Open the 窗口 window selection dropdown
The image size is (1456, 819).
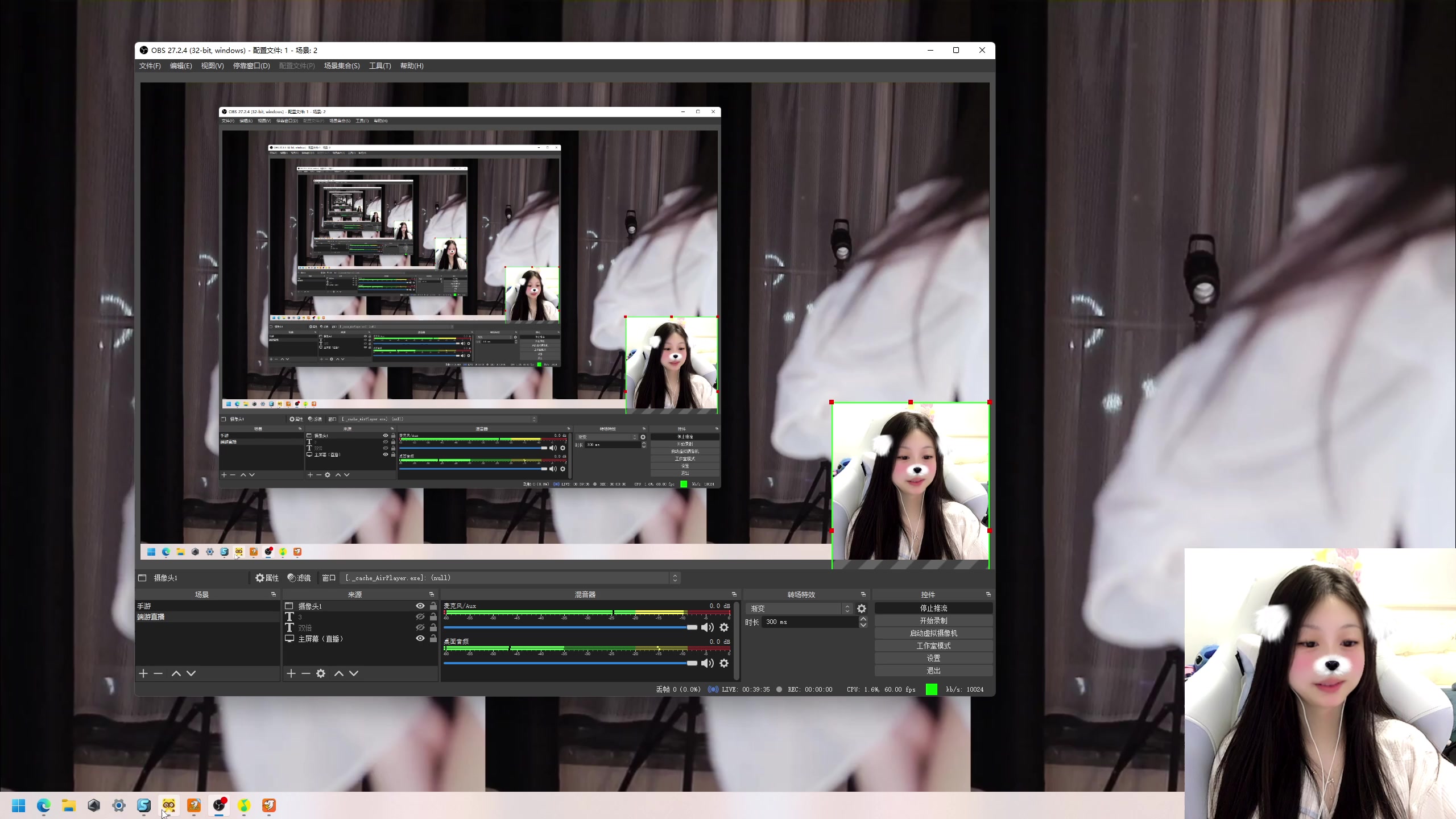pos(510,578)
